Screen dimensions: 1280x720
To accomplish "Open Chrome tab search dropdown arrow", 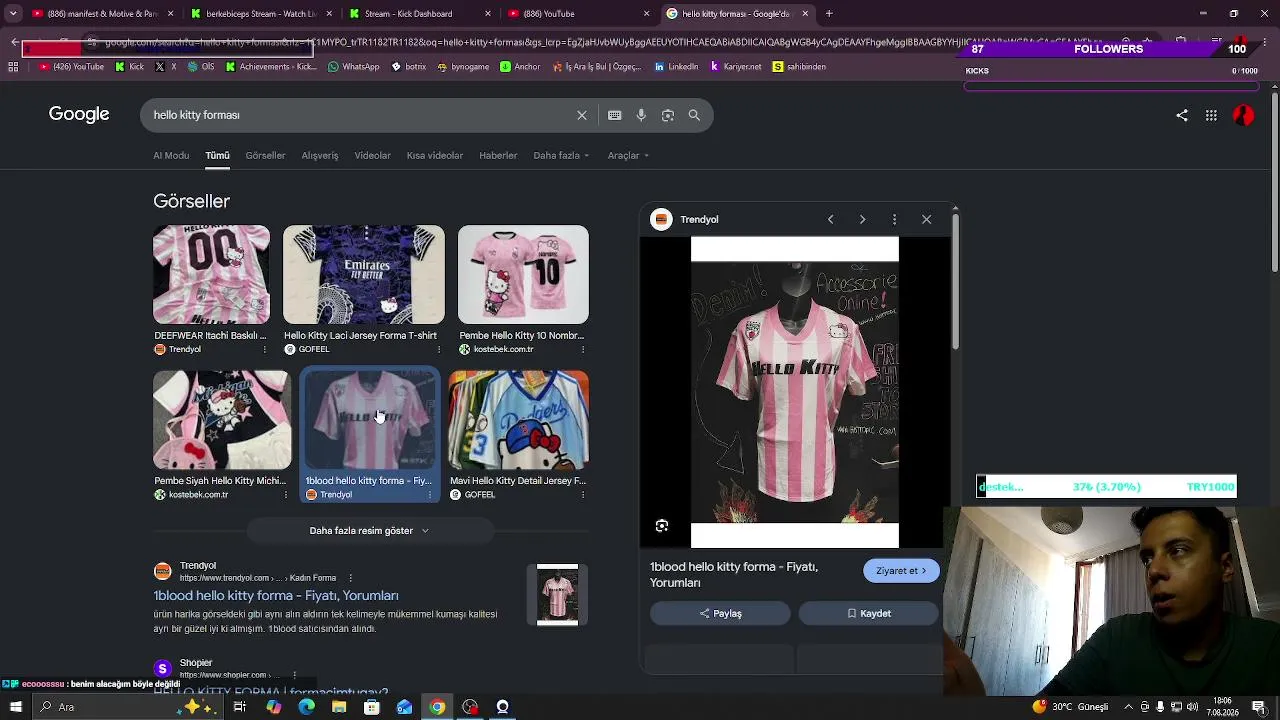I will pyautogui.click(x=13, y=14).
